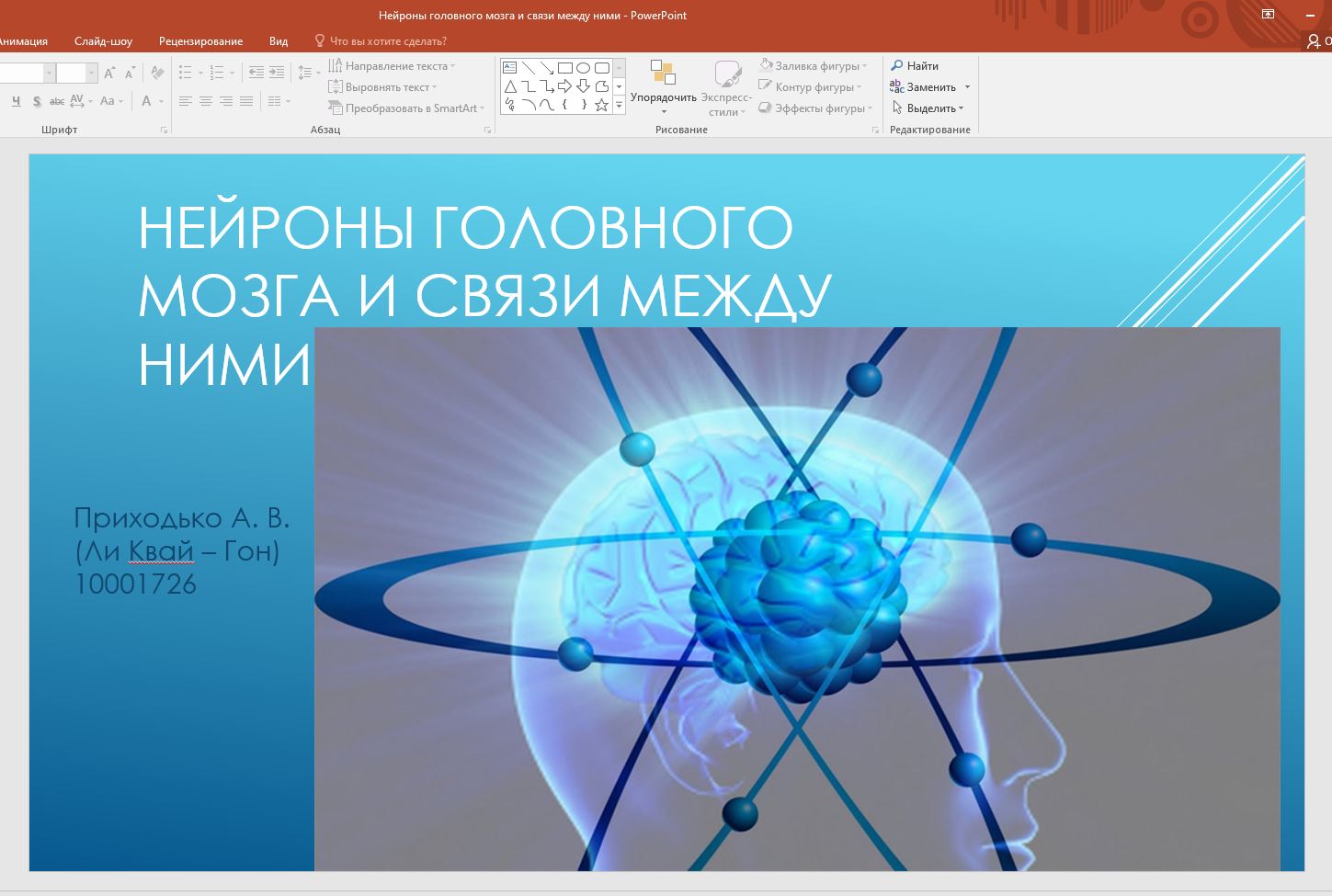Apply a numbered list
Viewport: 1332px width, 896px height.
point(217,73)
